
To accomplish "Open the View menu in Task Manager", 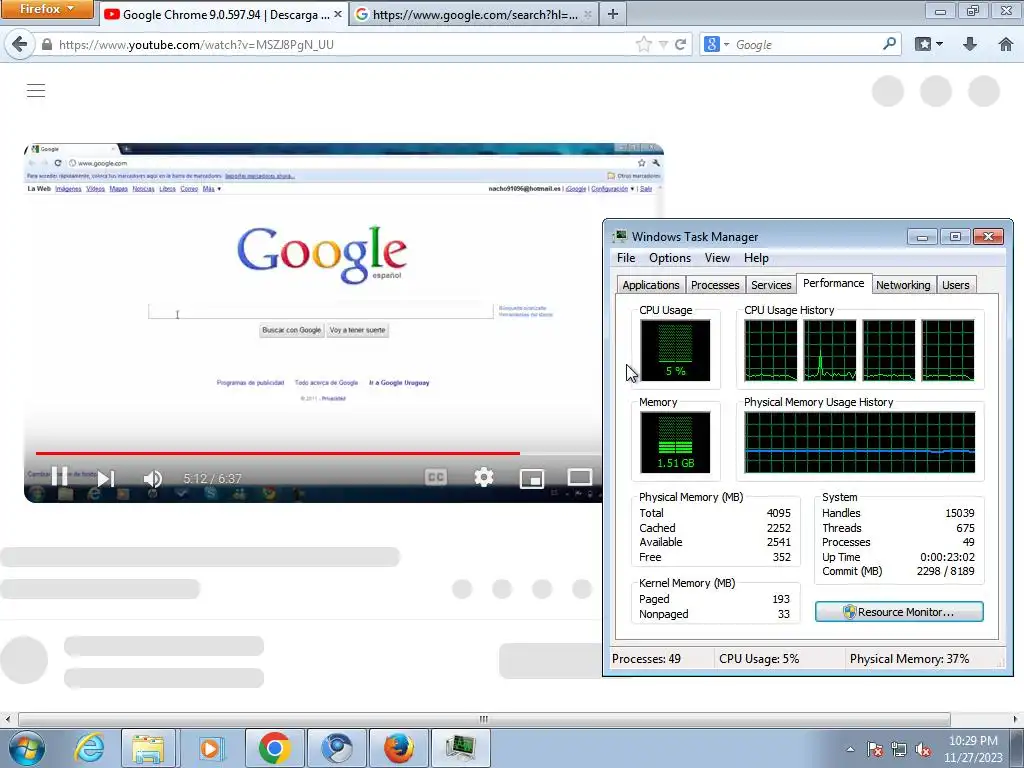I will (717, 258).
